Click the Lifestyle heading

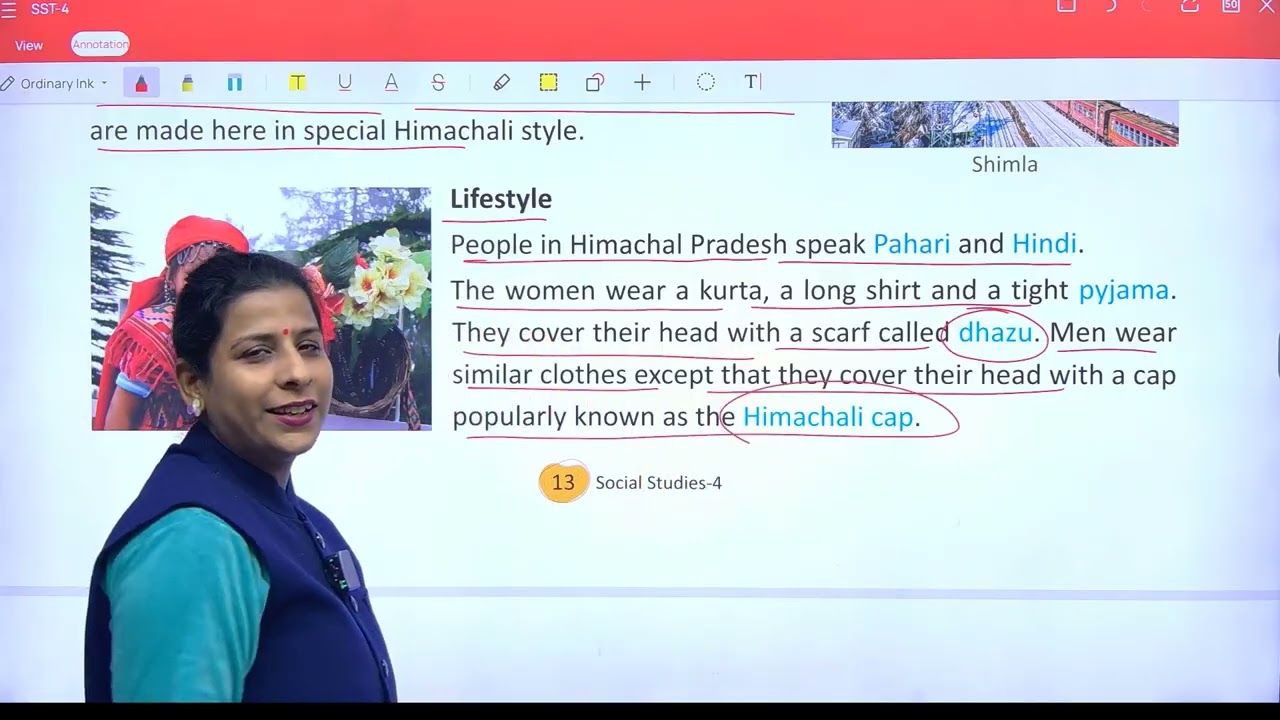click(x=501, y=199)
